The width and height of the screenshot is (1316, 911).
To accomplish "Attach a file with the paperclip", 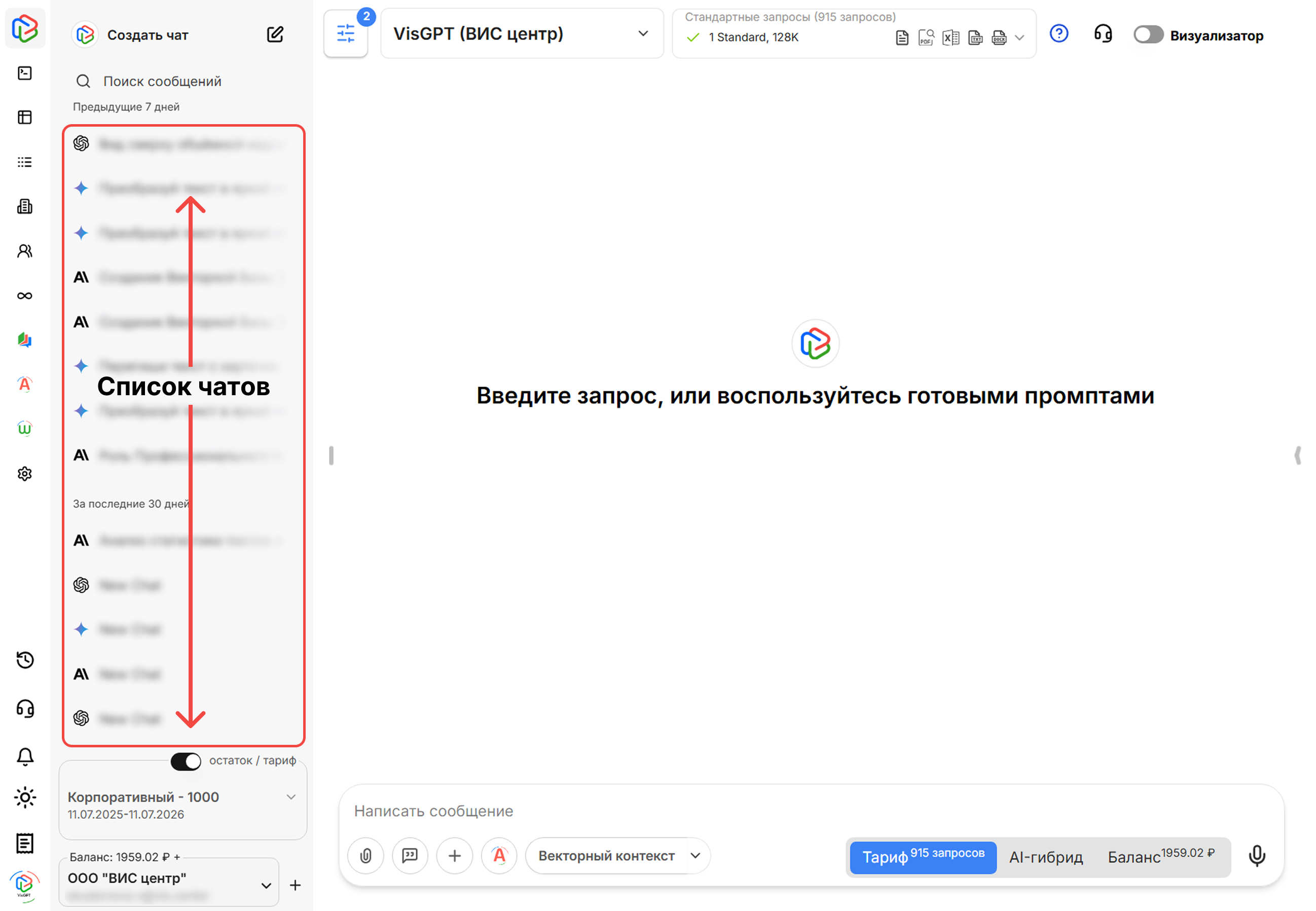I will click(x=365, y=856).
